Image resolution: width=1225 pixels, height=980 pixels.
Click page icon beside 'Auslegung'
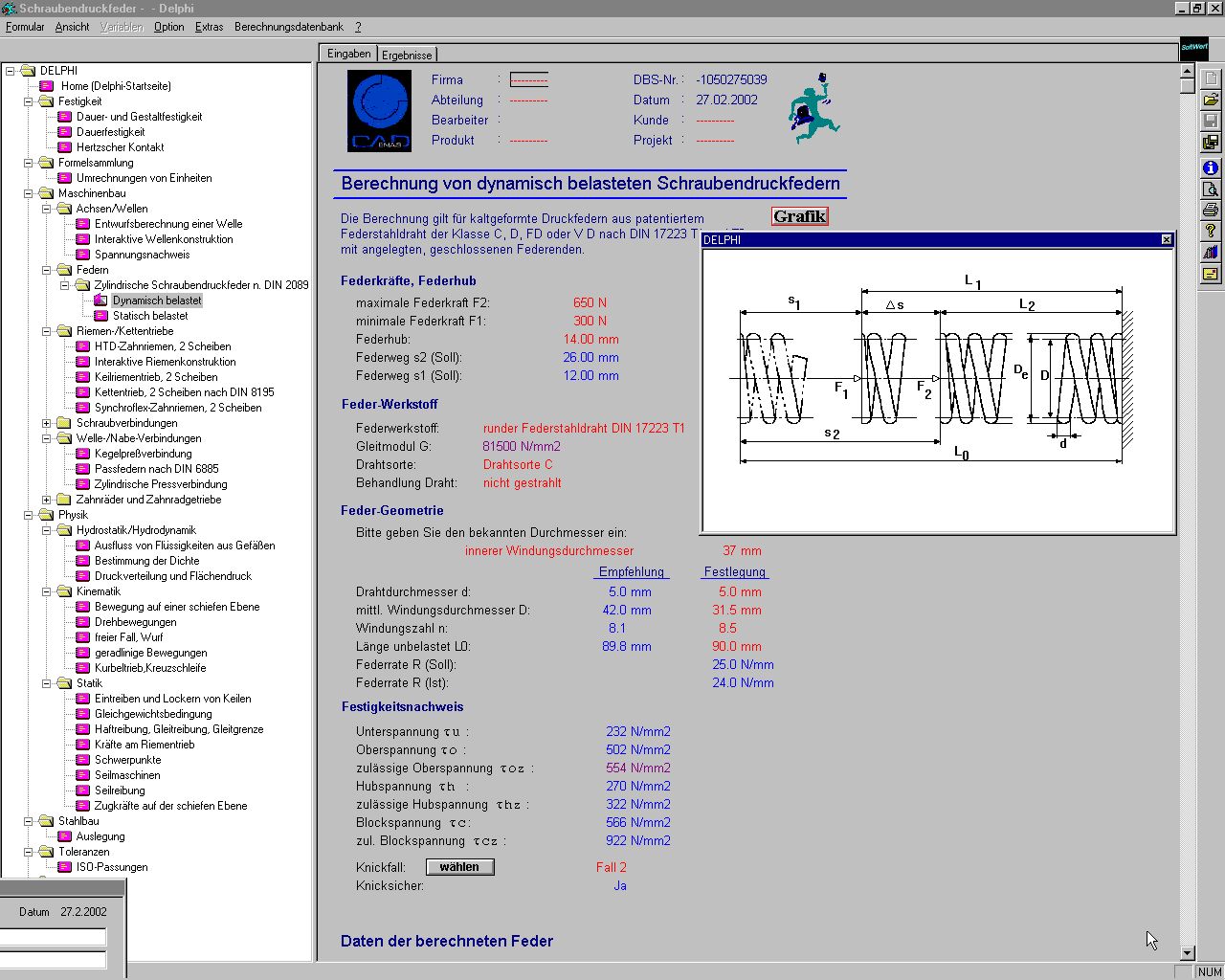pos(65,836)
